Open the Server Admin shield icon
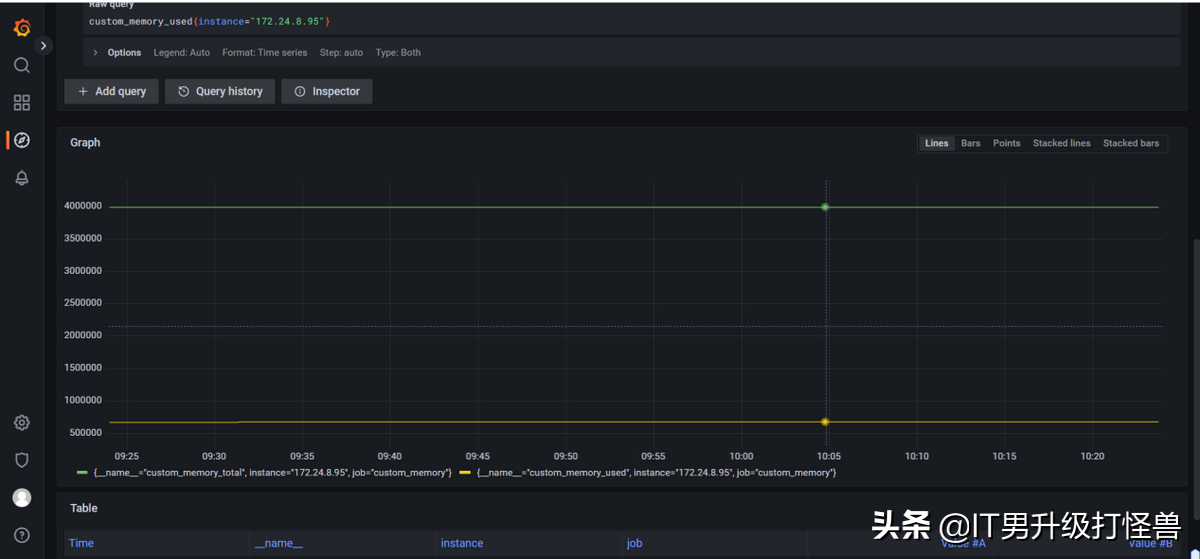Viewport: 1200px width, 559px height. [22, 460]
